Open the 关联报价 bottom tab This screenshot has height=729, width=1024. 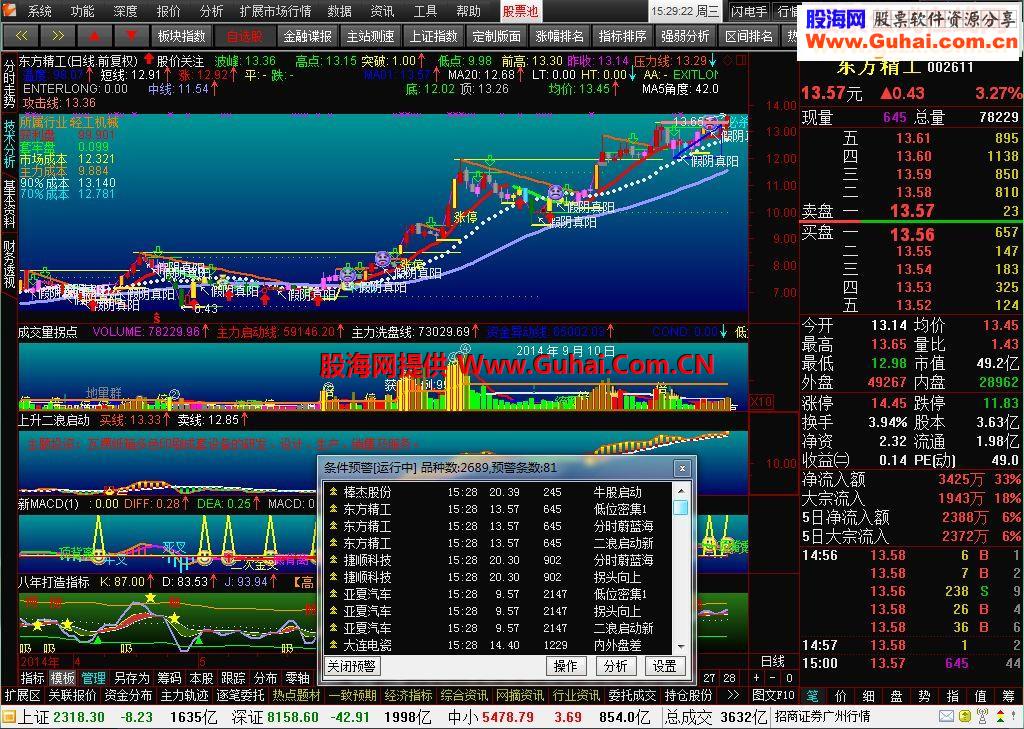(72, 696)
